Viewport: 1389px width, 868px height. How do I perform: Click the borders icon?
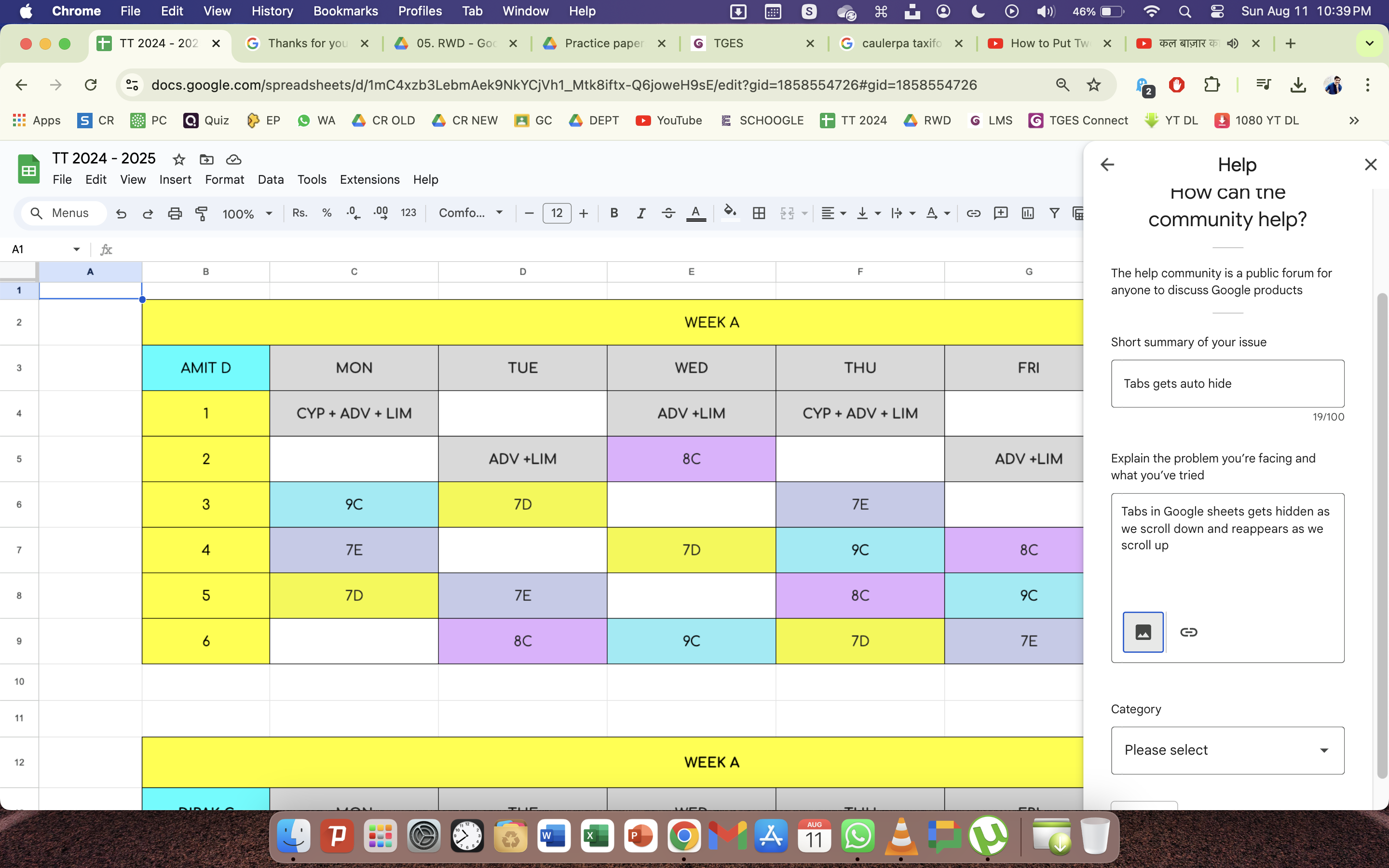pyautogui.click(x=759, y=214)
